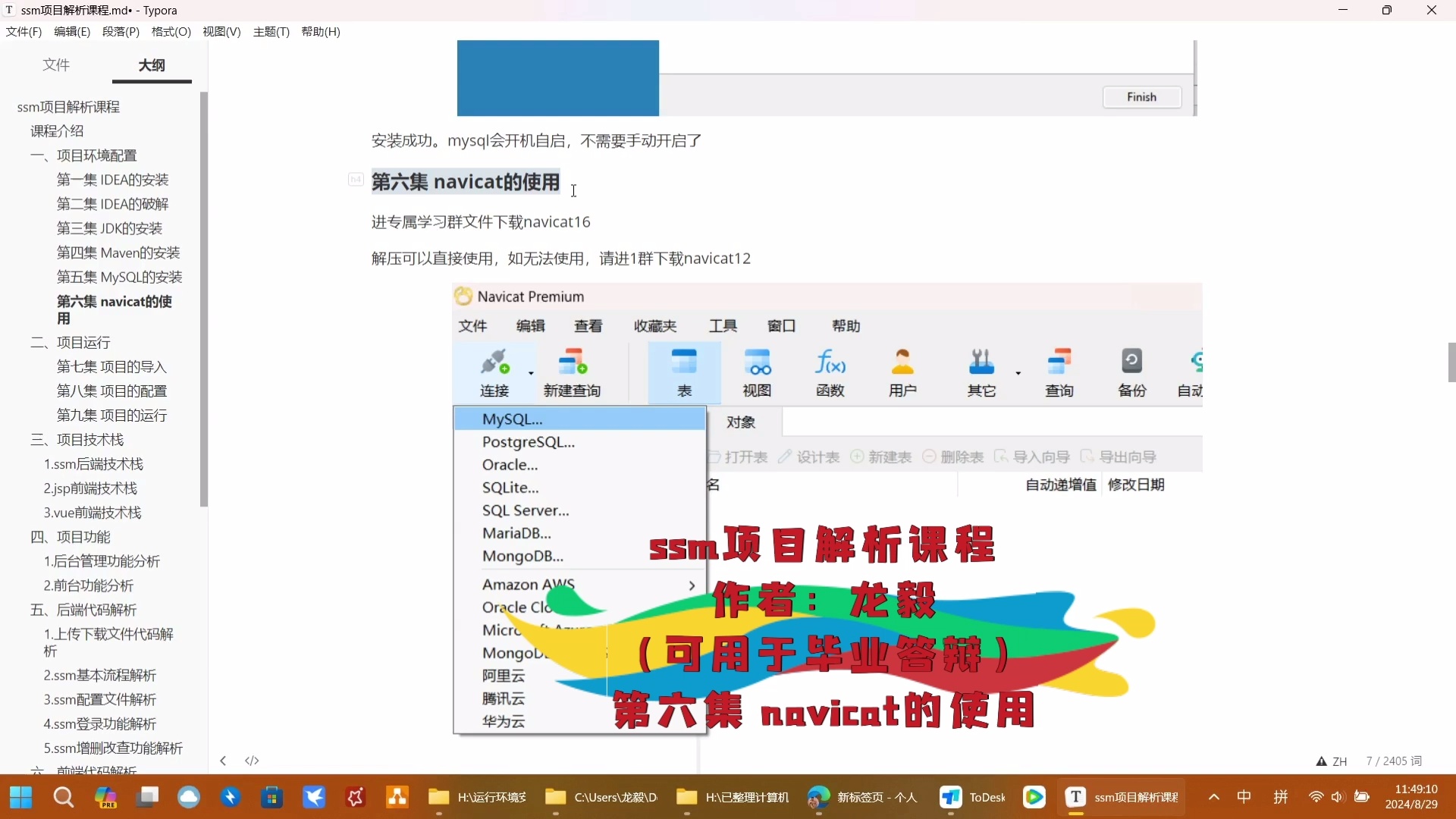This screenshot has height=819, width=1456.
Task: Click the 查询 query icon in Navicat toolbar
Action: [x=1059, y=372]
